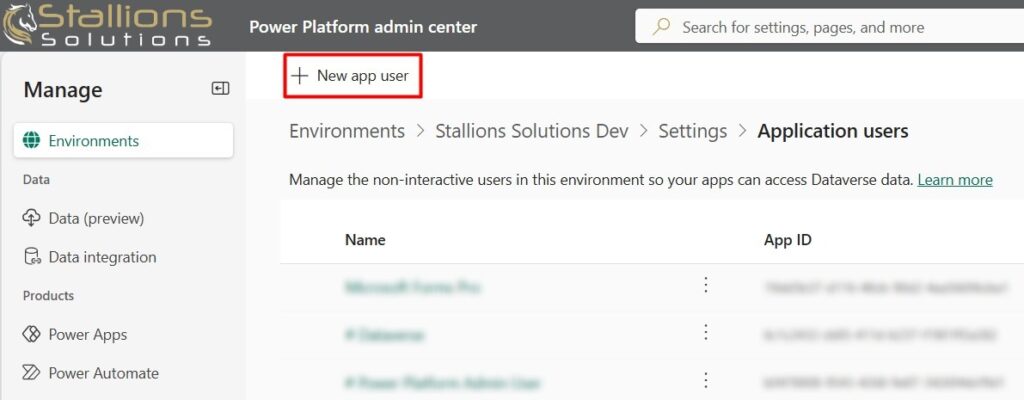Open Environments from the sidebar
Image resolution: width=1024 pixels, height=400 pixels.
[x=93, y=141]
